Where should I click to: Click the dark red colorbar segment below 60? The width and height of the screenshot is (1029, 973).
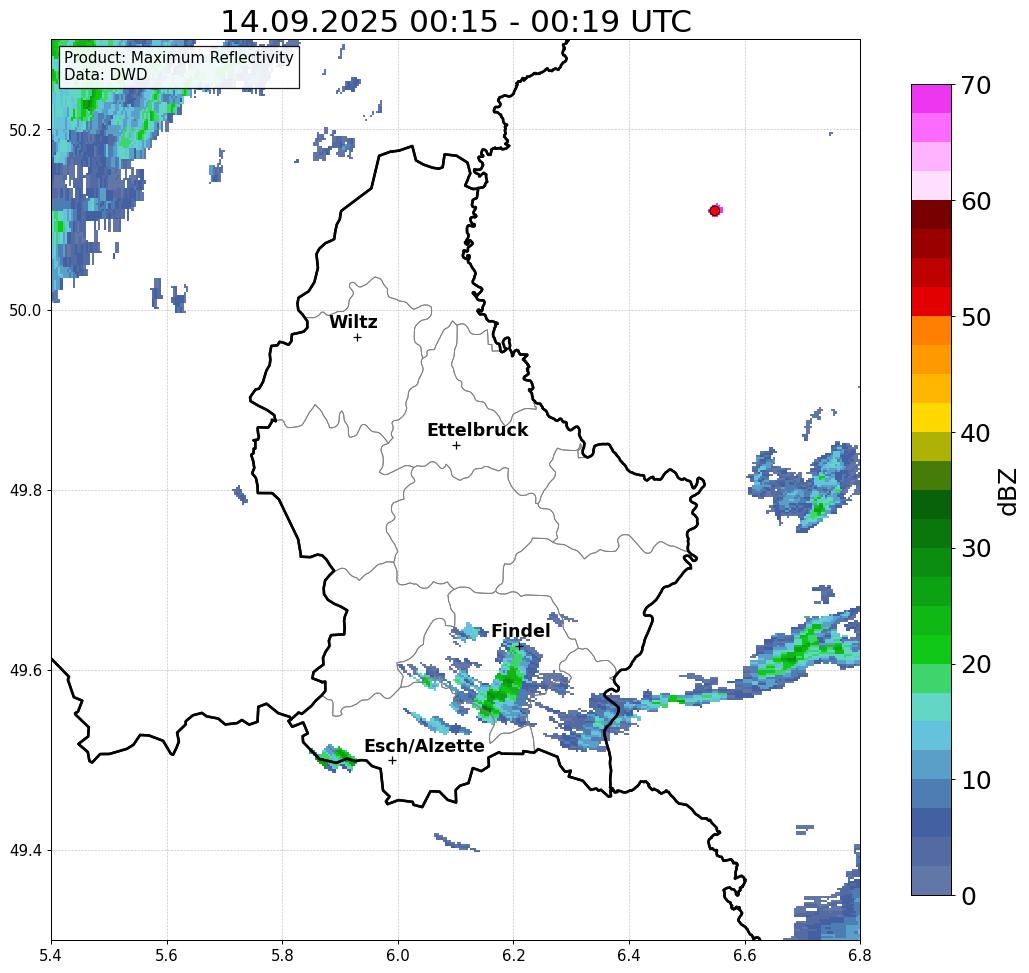click(x=931, y=215)
